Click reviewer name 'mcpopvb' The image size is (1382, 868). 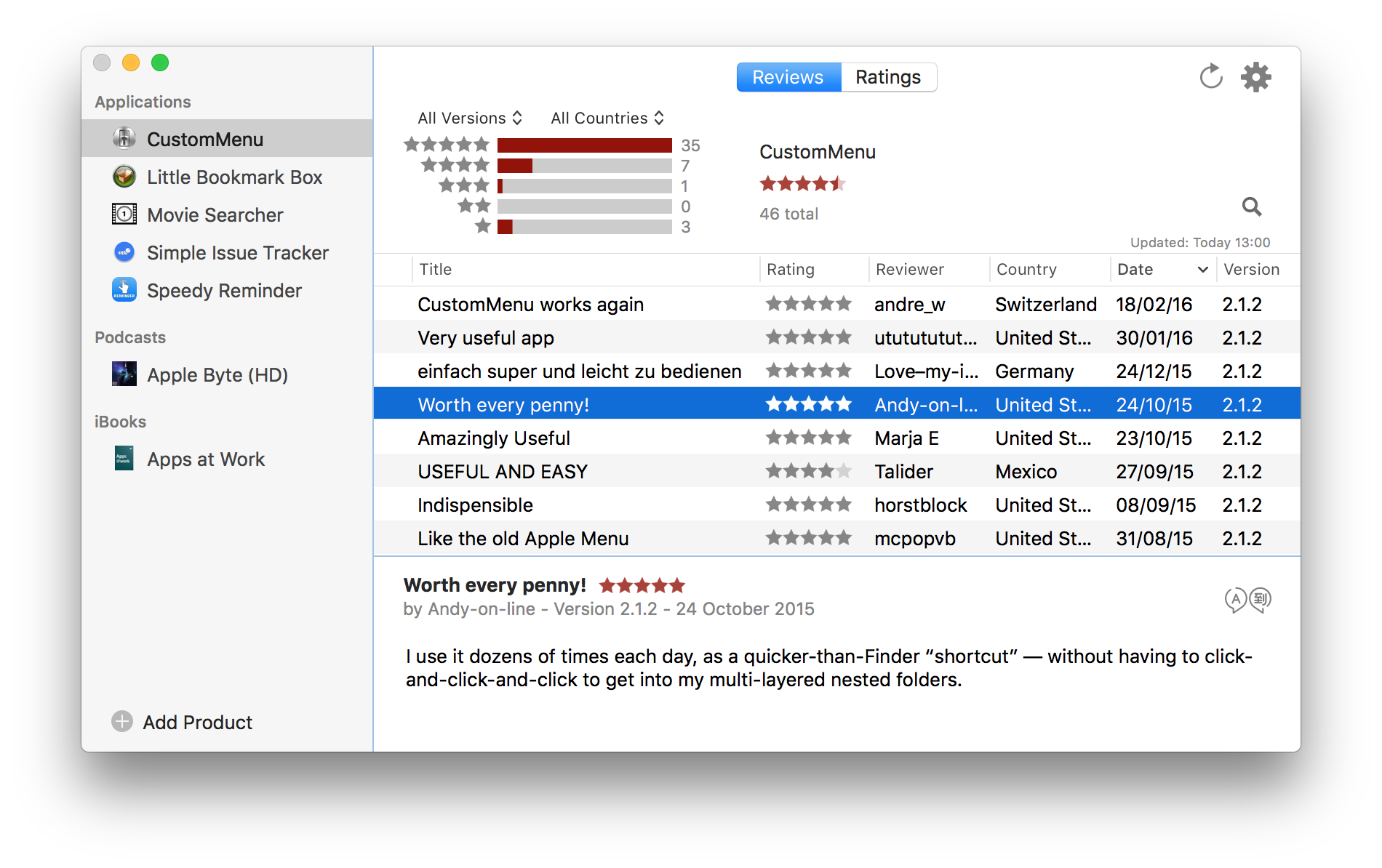tap(914, 539)
